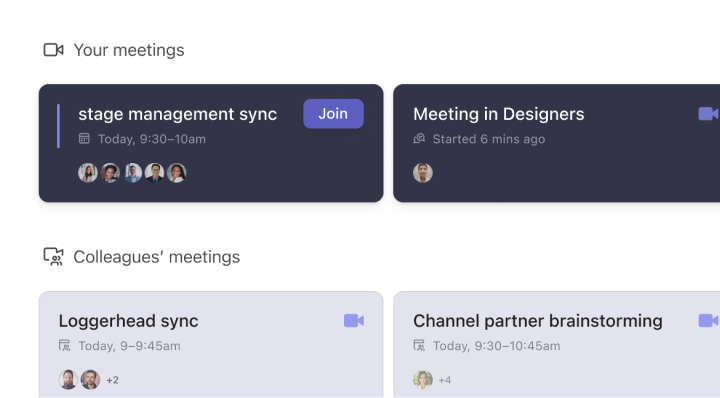Click the Started 6 mins ago text
The width and height of the screenshot is (720, 398).
click(489, 139)
